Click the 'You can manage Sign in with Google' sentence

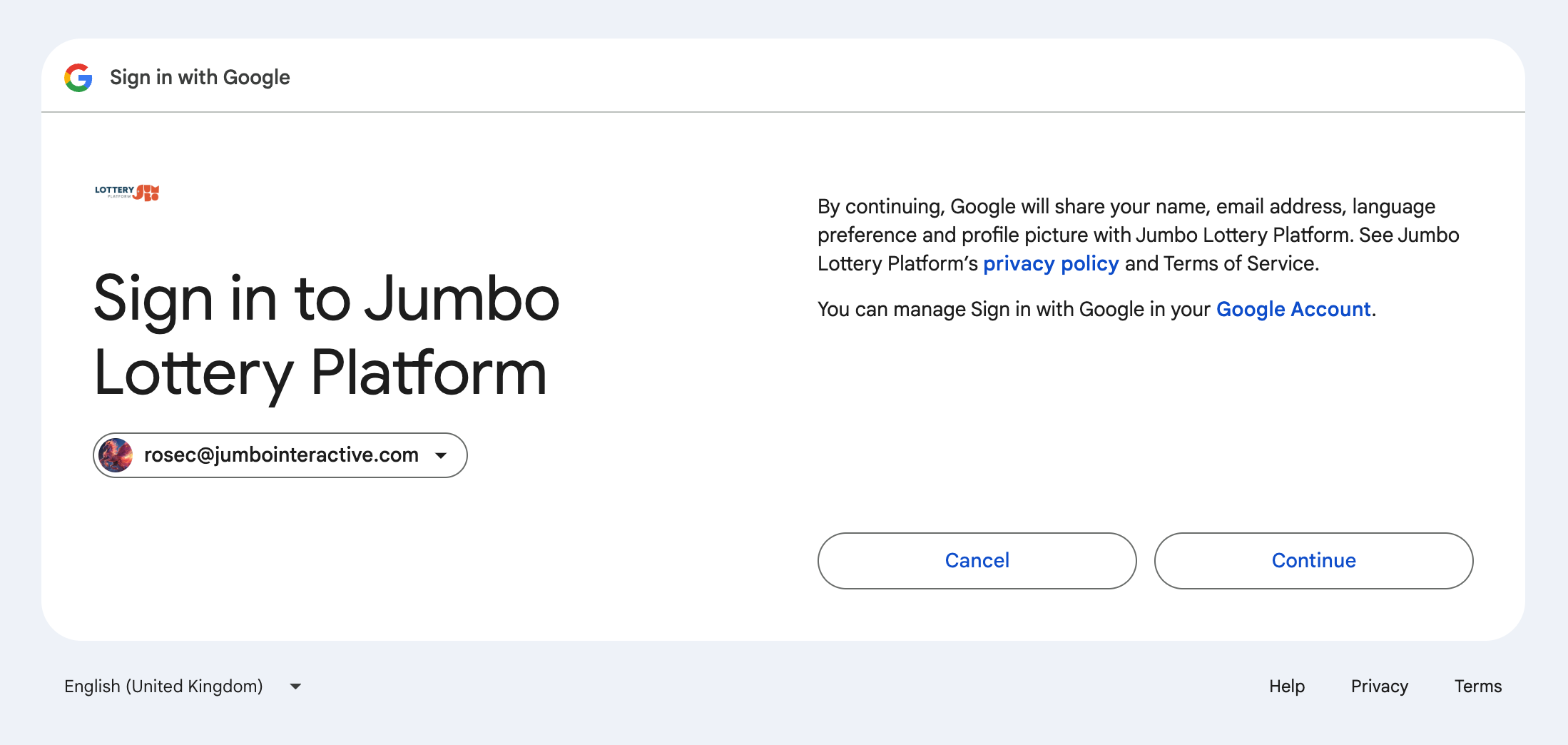point(1096,310)
